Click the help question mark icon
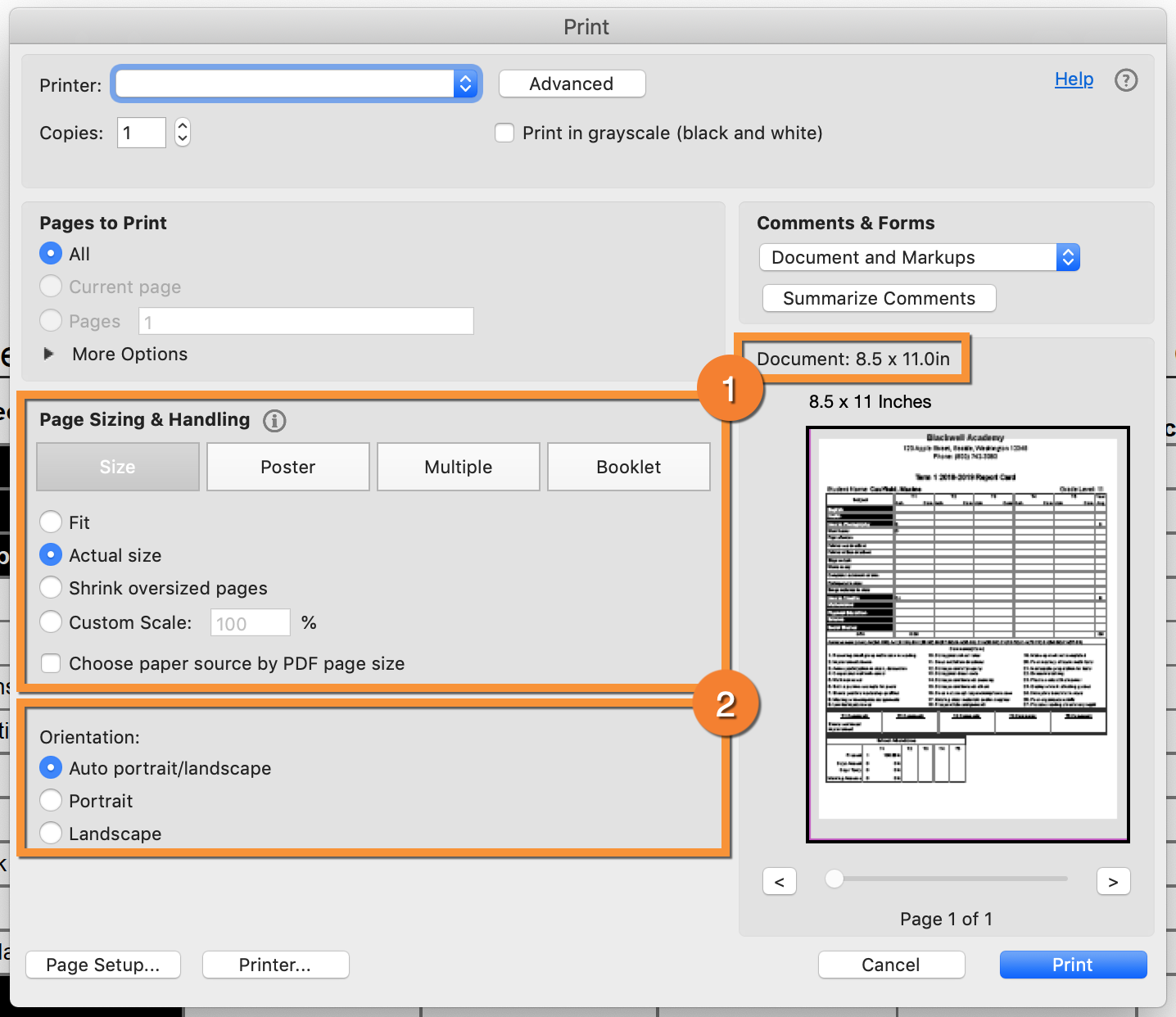This screenshot has width=1176, height=1017. pos(1126,80)
